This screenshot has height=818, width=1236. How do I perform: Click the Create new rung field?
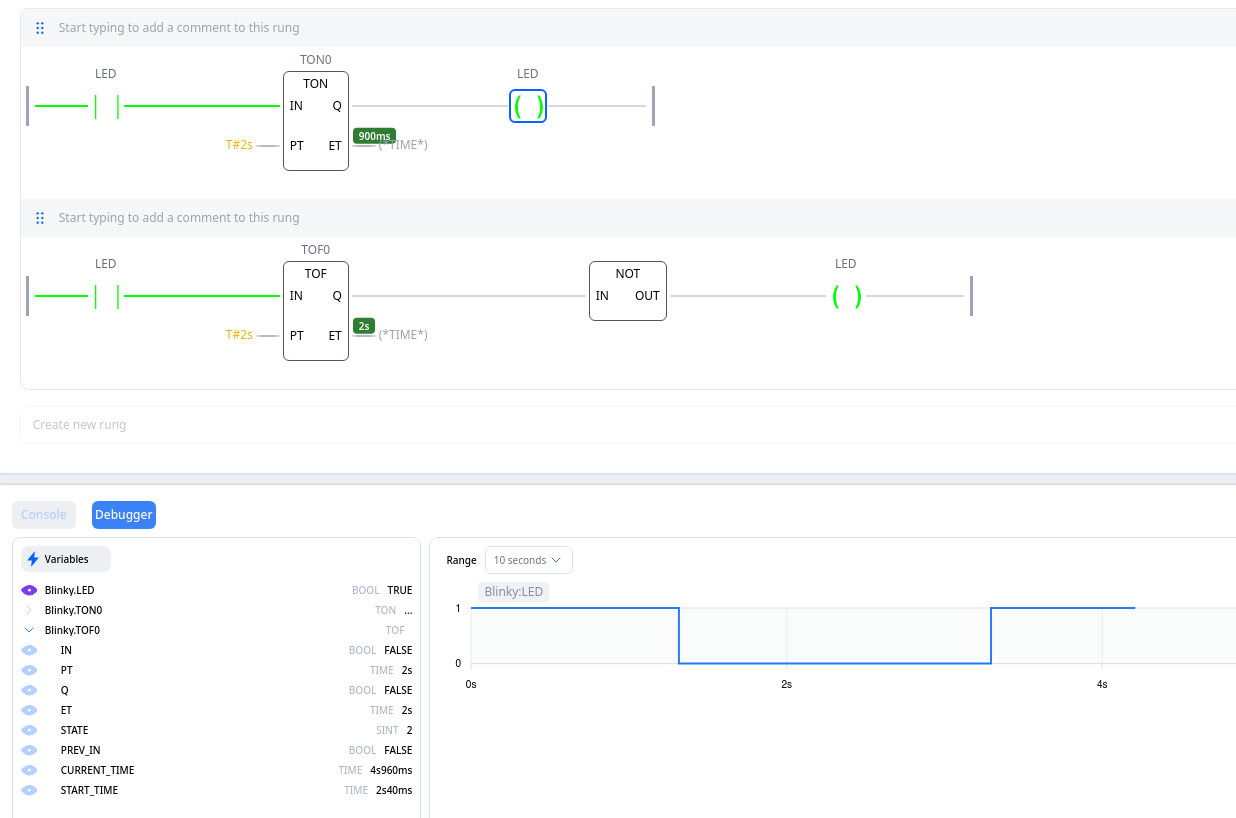(x=600, y=425)
